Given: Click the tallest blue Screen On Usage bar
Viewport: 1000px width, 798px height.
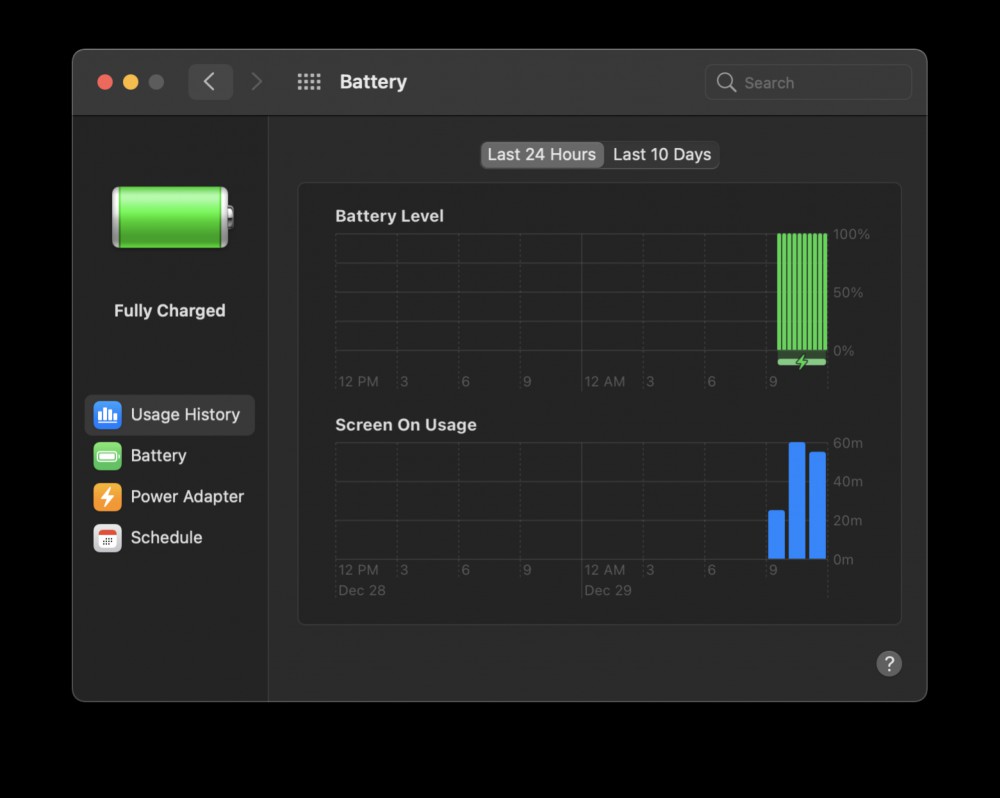Looking at the screenshot, I should [x=797, y=500].
